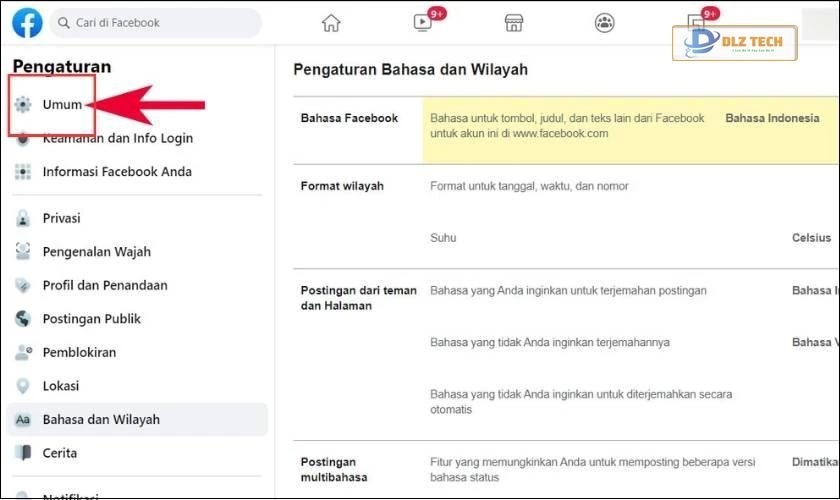Click the gear icon beside Umum
This screenshot has width=840, height=500.
point(24,105)
